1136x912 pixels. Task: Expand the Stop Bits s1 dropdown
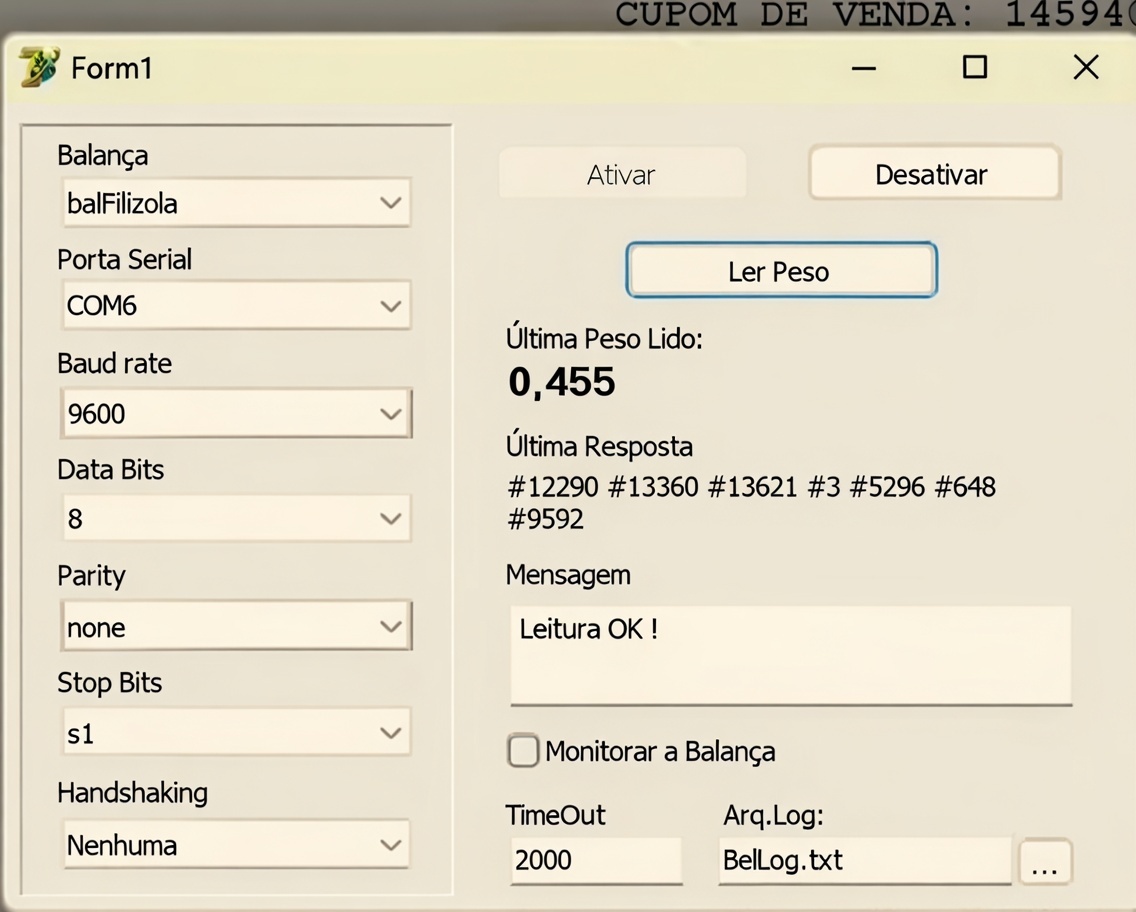pos(236,733)
